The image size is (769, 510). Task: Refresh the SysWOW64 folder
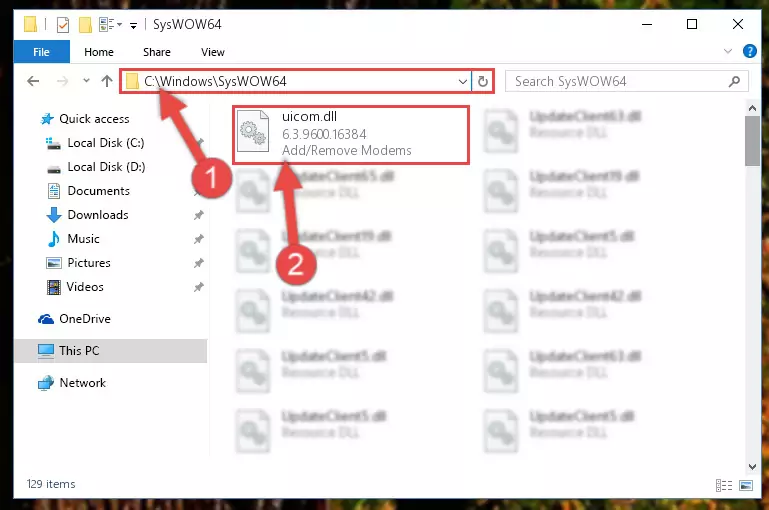483,81
